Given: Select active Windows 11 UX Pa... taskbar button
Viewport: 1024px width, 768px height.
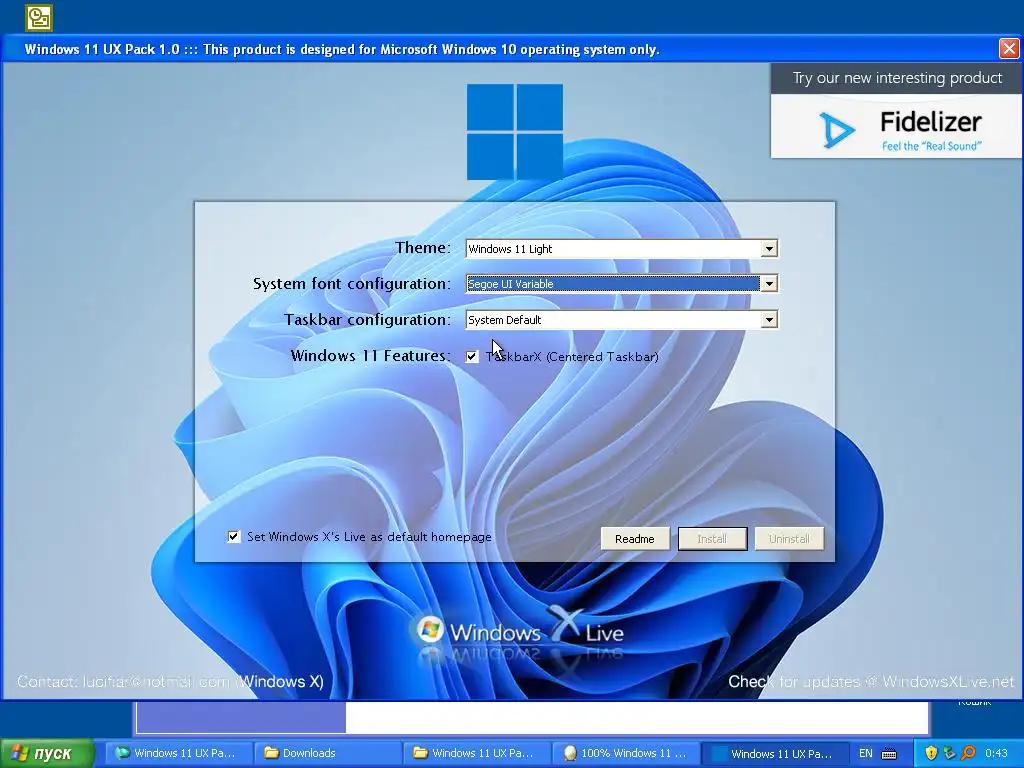Looking at the screenshot, I should tap(775, 753).
